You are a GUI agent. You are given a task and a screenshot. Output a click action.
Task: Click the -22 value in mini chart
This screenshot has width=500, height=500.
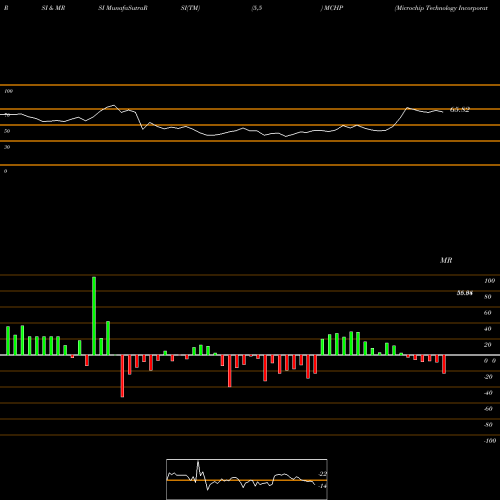coord(323,474)
